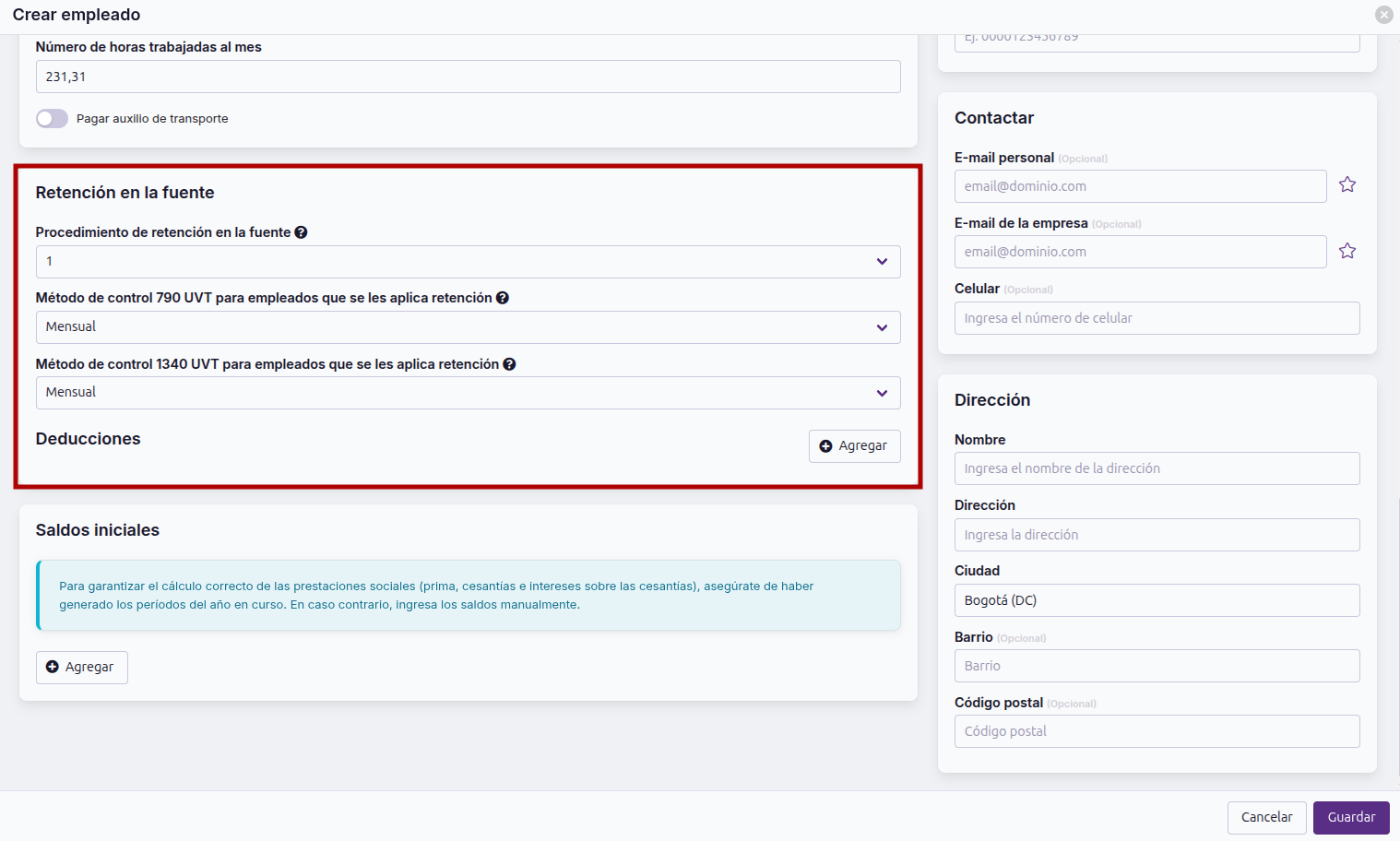The image size is (1400, 841).
Task: Click the Dirección section heading
Action: pos(992,400)
